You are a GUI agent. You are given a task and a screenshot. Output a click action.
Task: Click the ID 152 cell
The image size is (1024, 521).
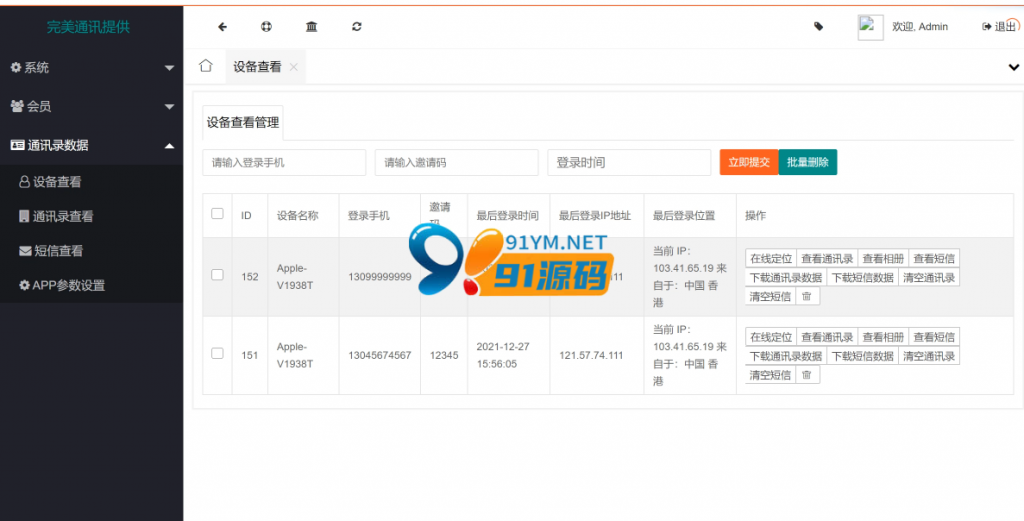[249, 277]
